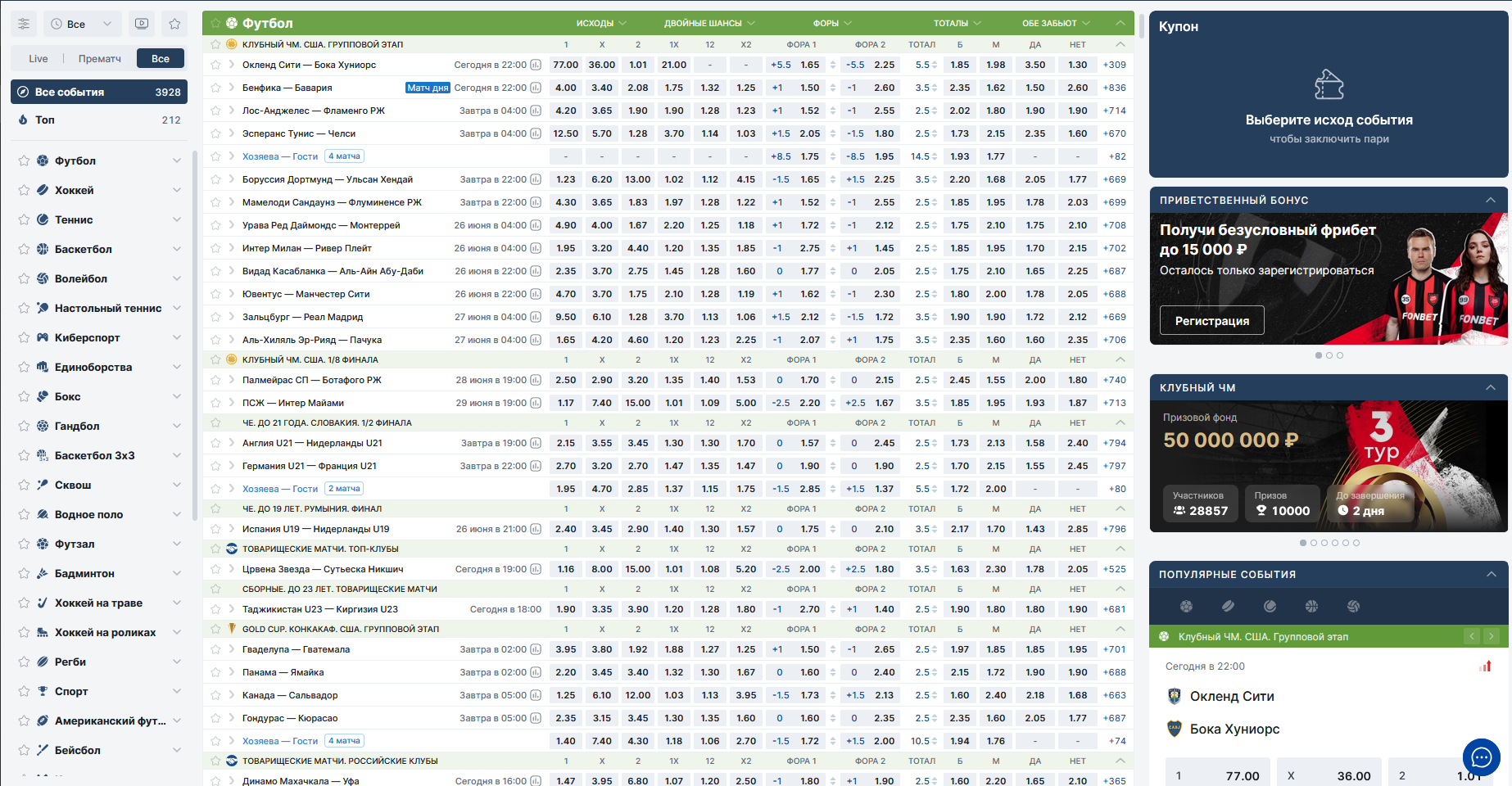Click the Бадминтон shuttlecock icon
1512x786 pixels.
tap(43, 573)
